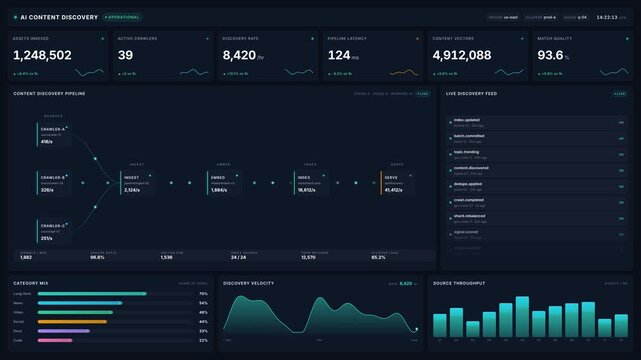
Task: Select the CRAWLER-C source node
Action: [54, 231]
